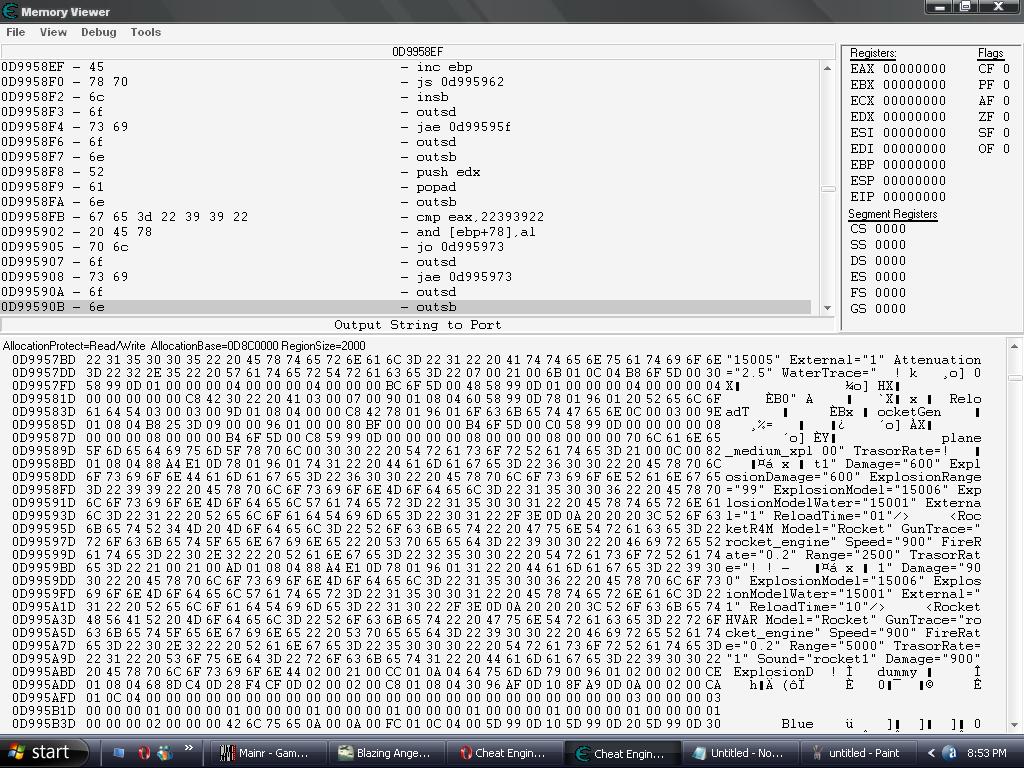This screenshot has width=1024, height=768.
Task: Click the Cheat Engine logo in Memory Viewer title bar
Action: pos(8,10)
